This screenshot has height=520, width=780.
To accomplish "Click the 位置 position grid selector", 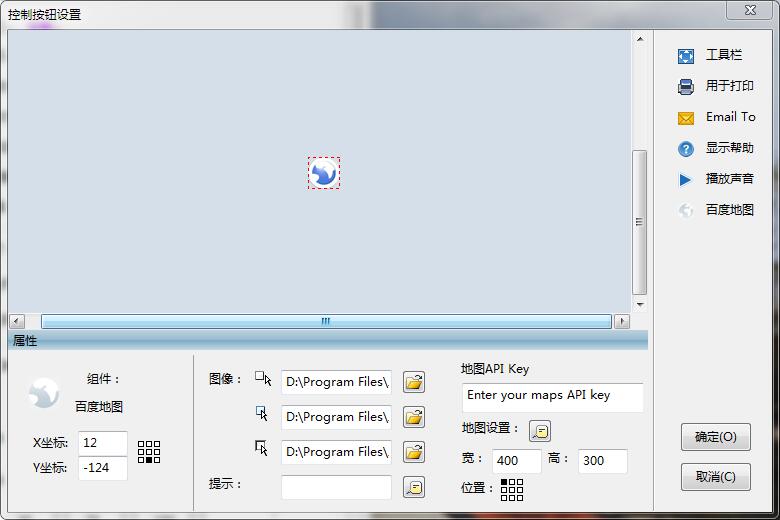I will coord(512,489).
